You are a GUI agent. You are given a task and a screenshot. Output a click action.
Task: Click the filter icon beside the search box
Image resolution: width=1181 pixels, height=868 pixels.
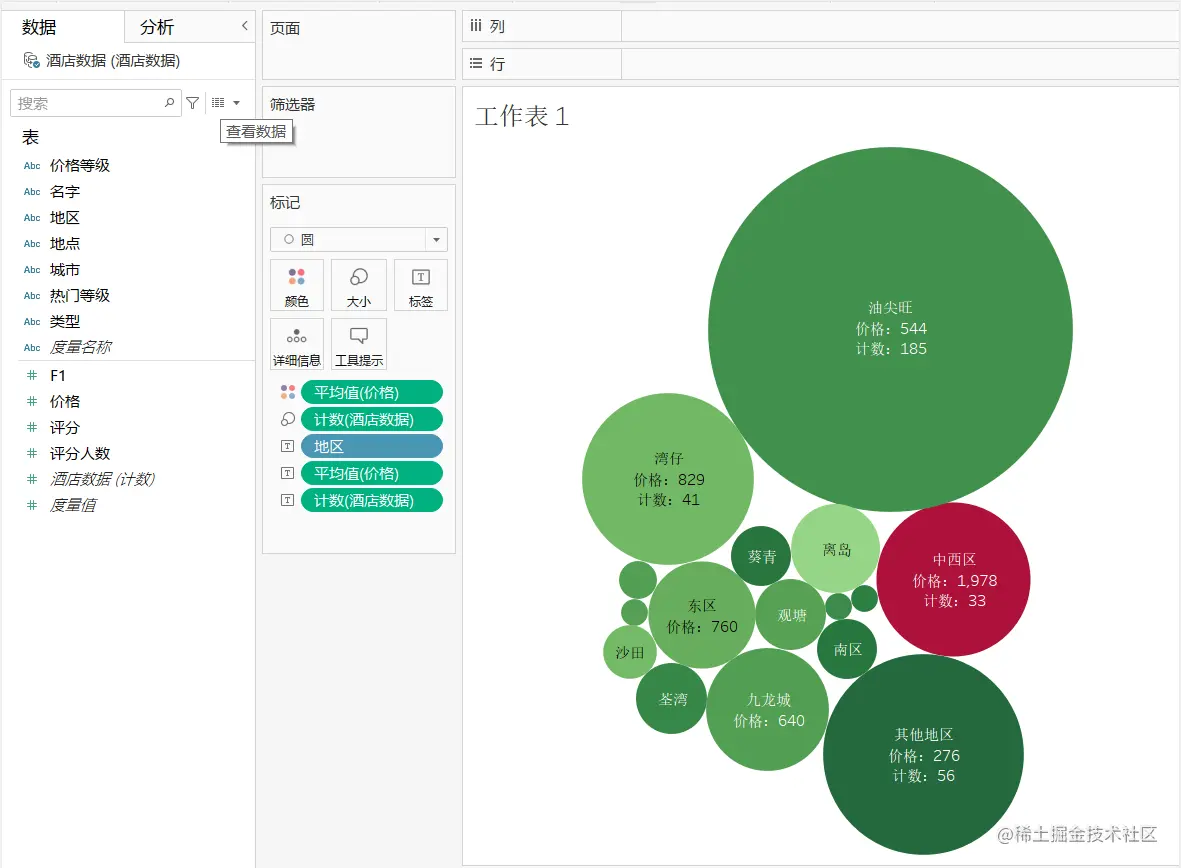tap(193, 102)
